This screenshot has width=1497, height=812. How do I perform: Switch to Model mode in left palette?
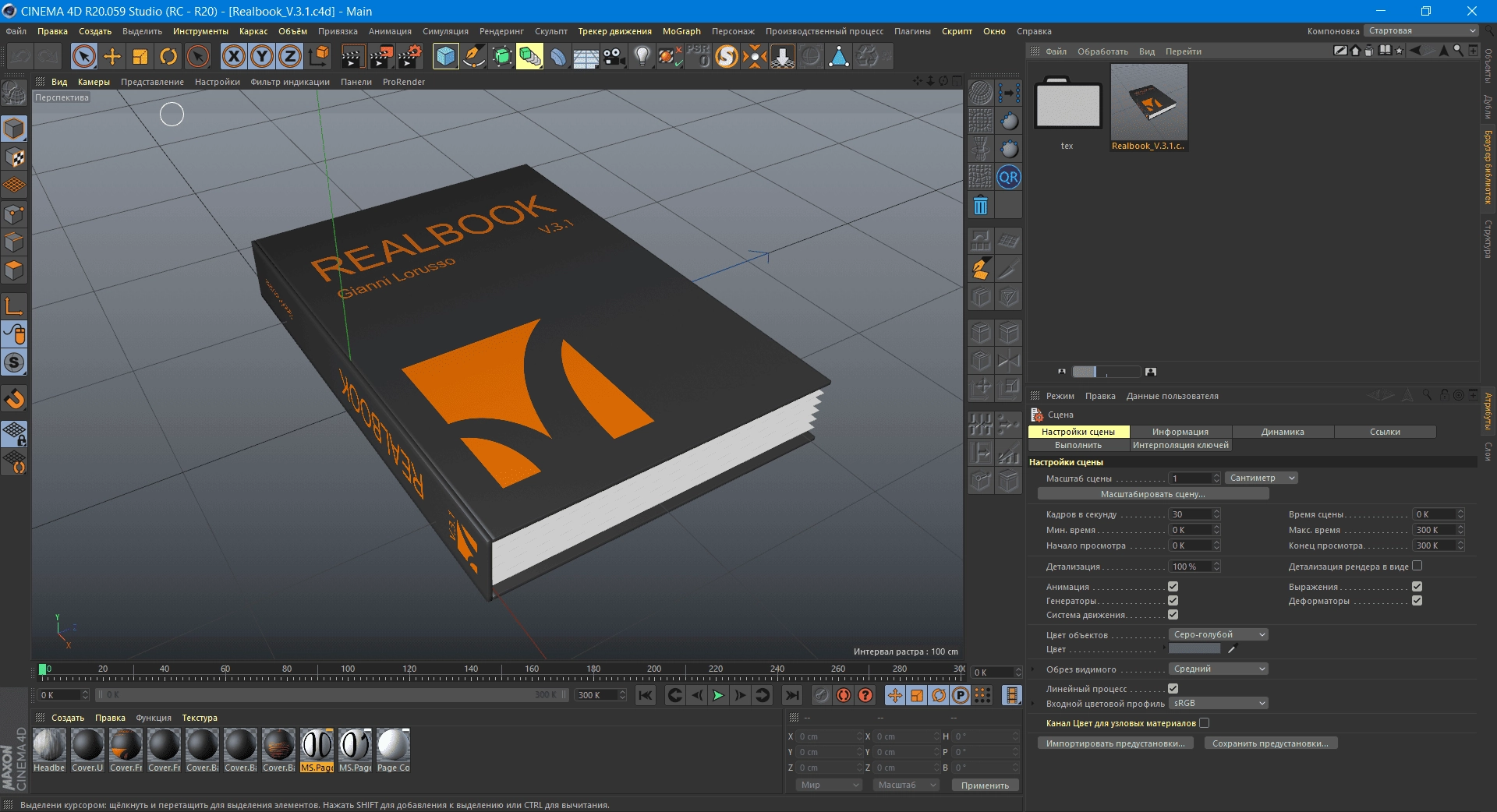coord(14,129)
